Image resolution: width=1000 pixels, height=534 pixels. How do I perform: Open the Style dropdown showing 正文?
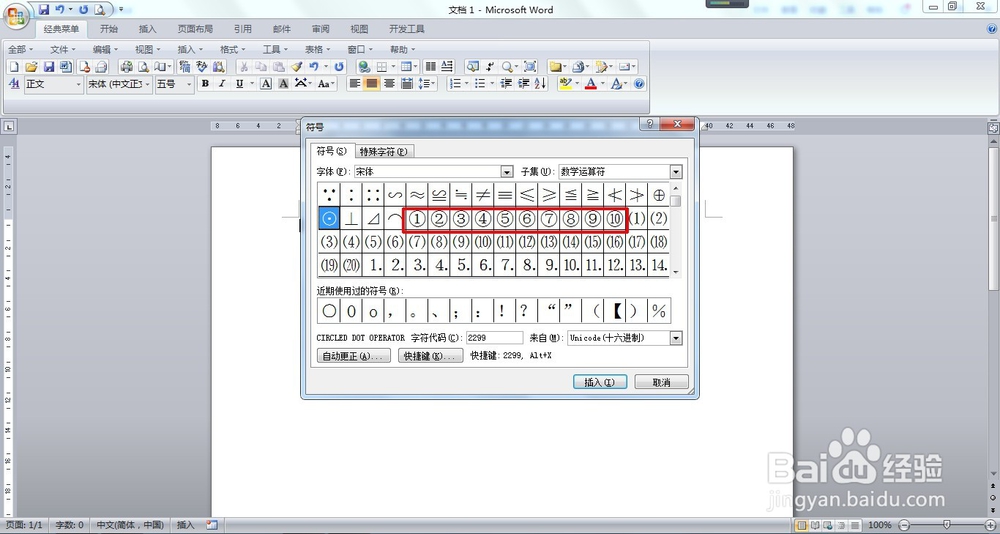(78, 84)
